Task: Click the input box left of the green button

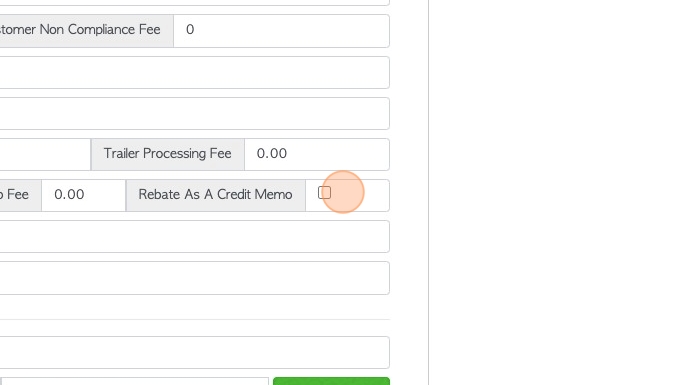Action: click(x=134, y=381)
